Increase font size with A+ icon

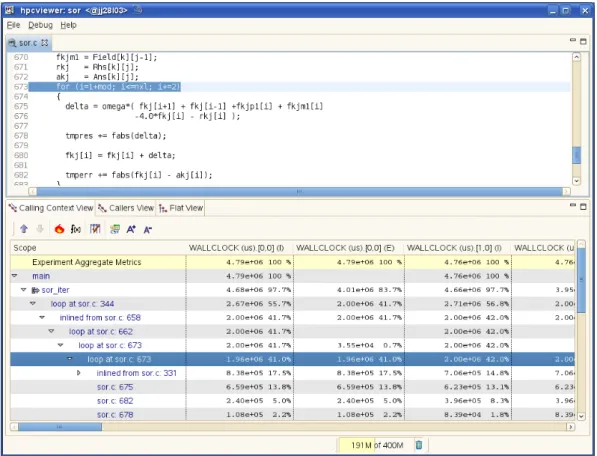coord(131,229)
